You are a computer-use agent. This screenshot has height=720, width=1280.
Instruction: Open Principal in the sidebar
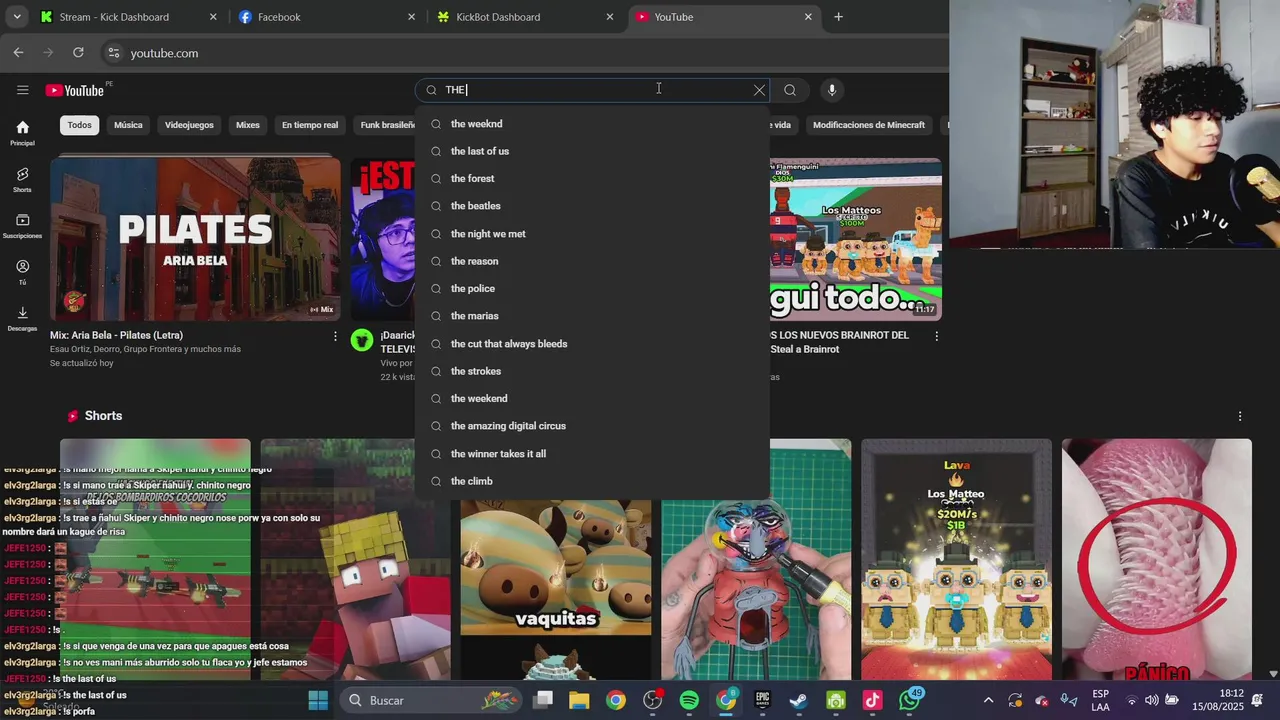[22, 133]
